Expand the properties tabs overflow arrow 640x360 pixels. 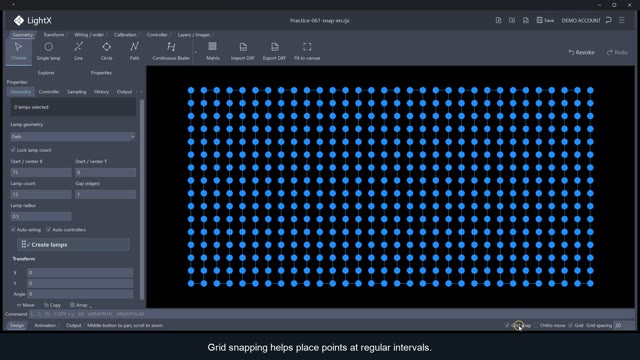pos(141,92)
